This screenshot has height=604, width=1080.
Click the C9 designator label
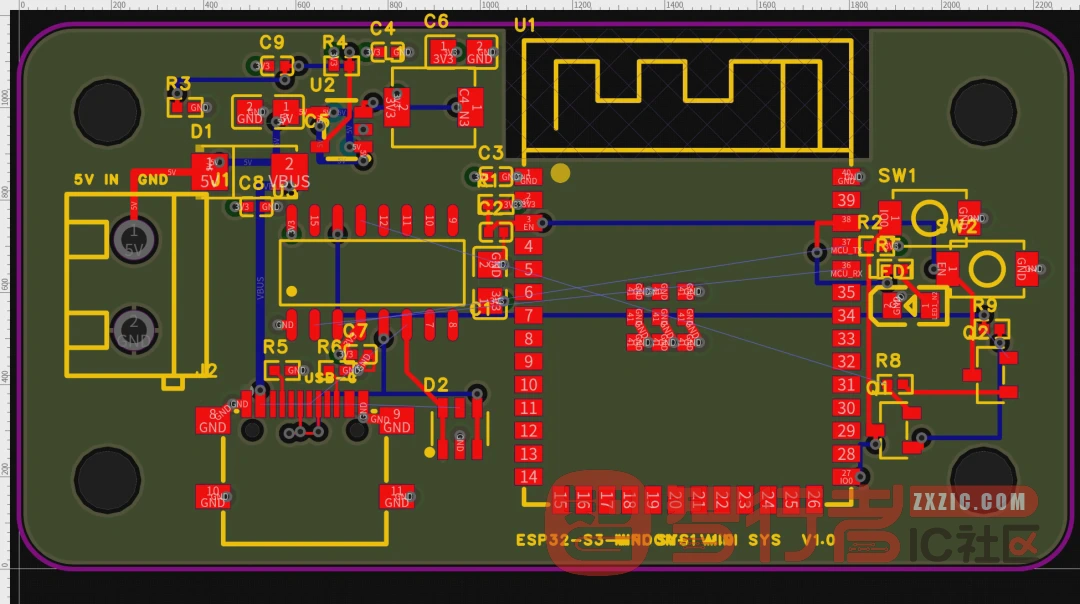click(272, 43)
